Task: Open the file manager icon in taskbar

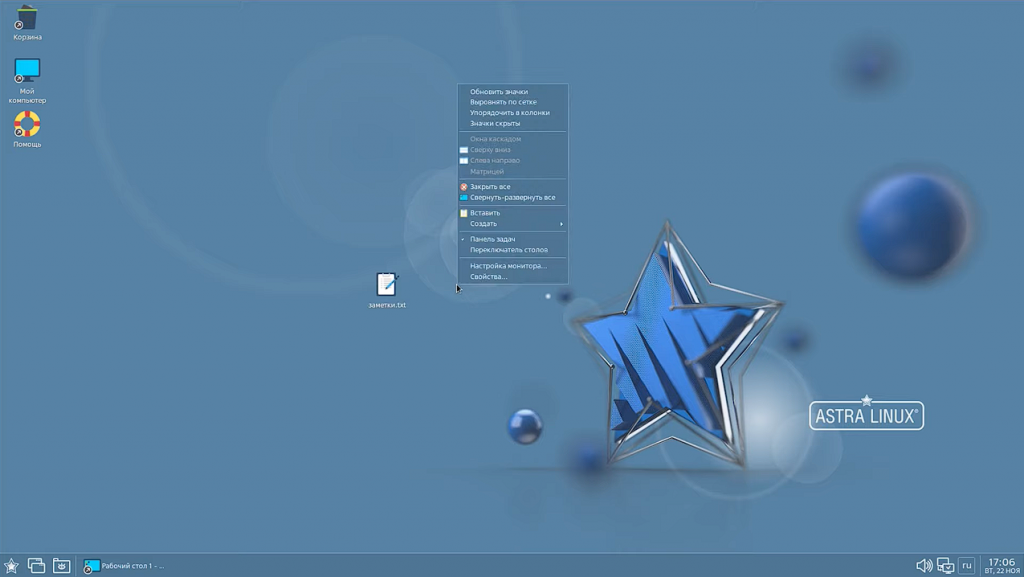Action: point(61,566)
